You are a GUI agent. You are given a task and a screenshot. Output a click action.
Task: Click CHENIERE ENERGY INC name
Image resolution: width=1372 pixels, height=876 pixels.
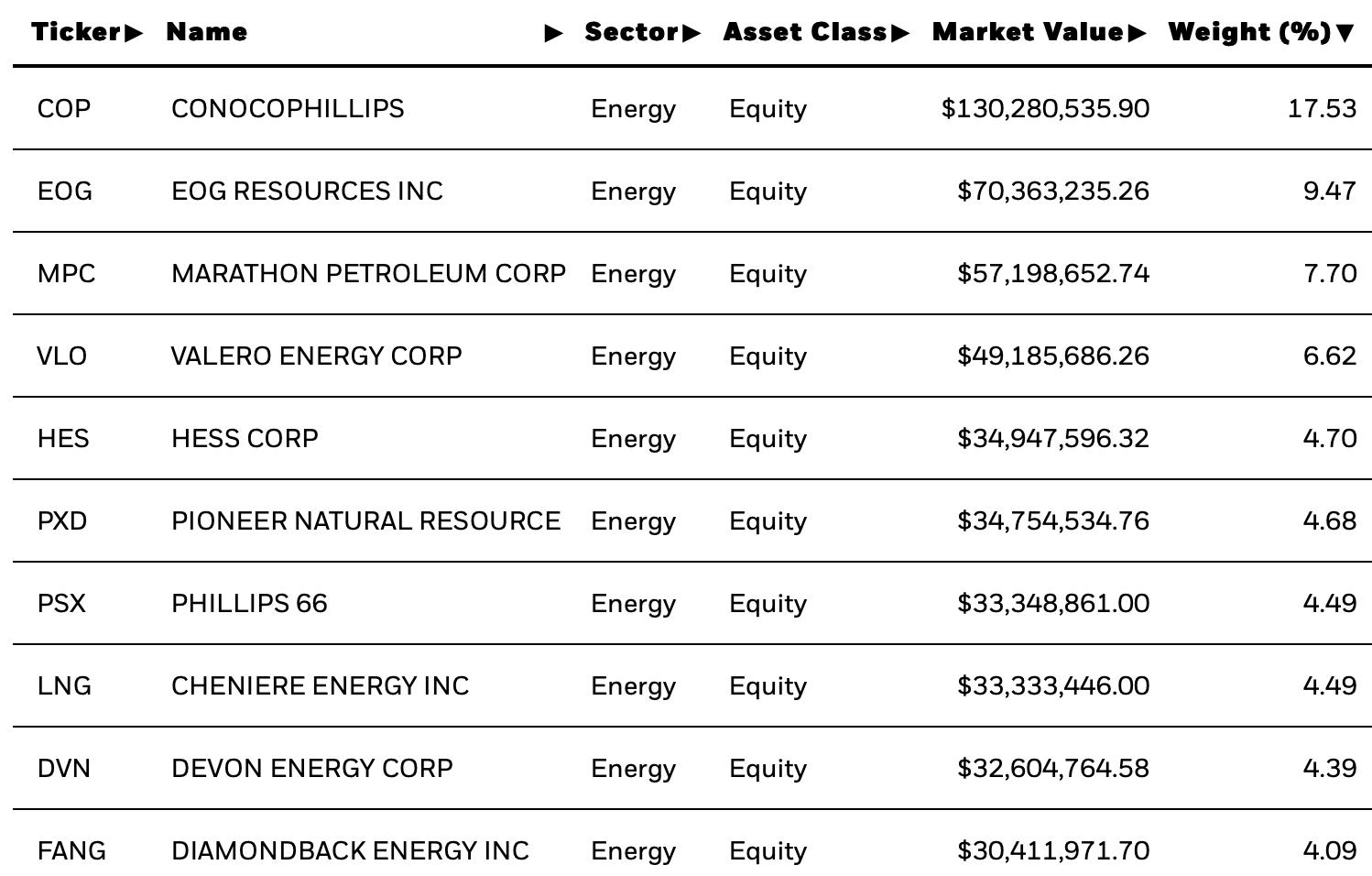[x=320, y=685]
